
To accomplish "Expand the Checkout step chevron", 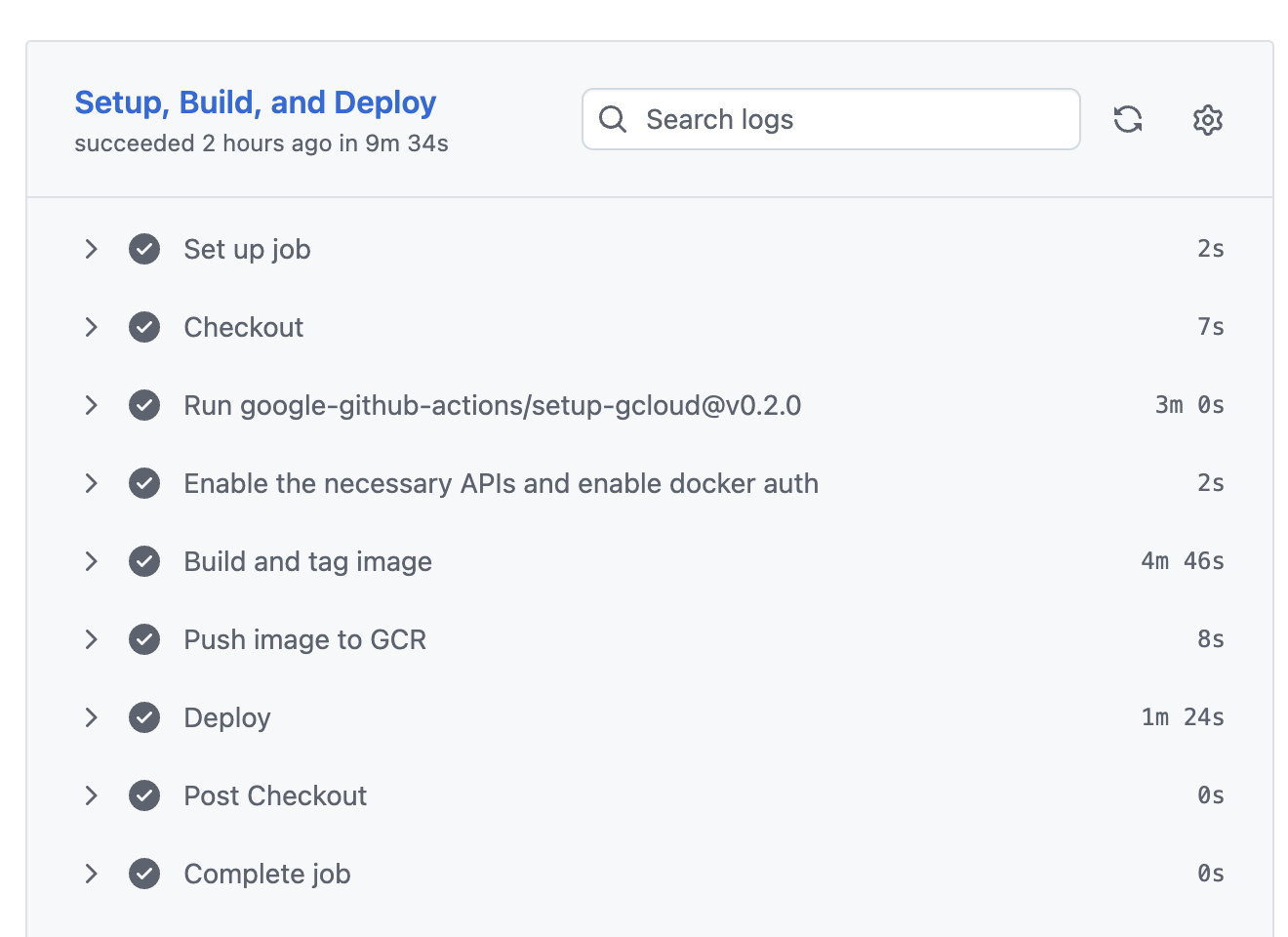I will click(x=91, y=327).
